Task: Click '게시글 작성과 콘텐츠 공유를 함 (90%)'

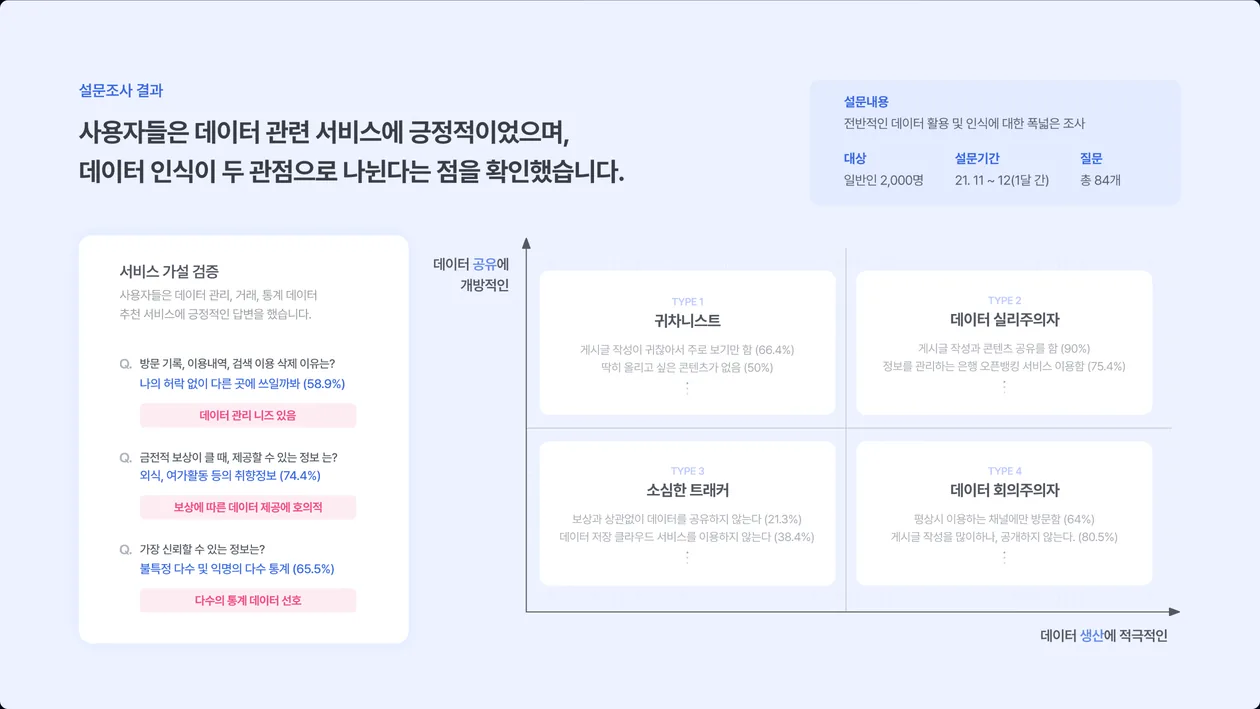Action: (x=1004, y=349)
